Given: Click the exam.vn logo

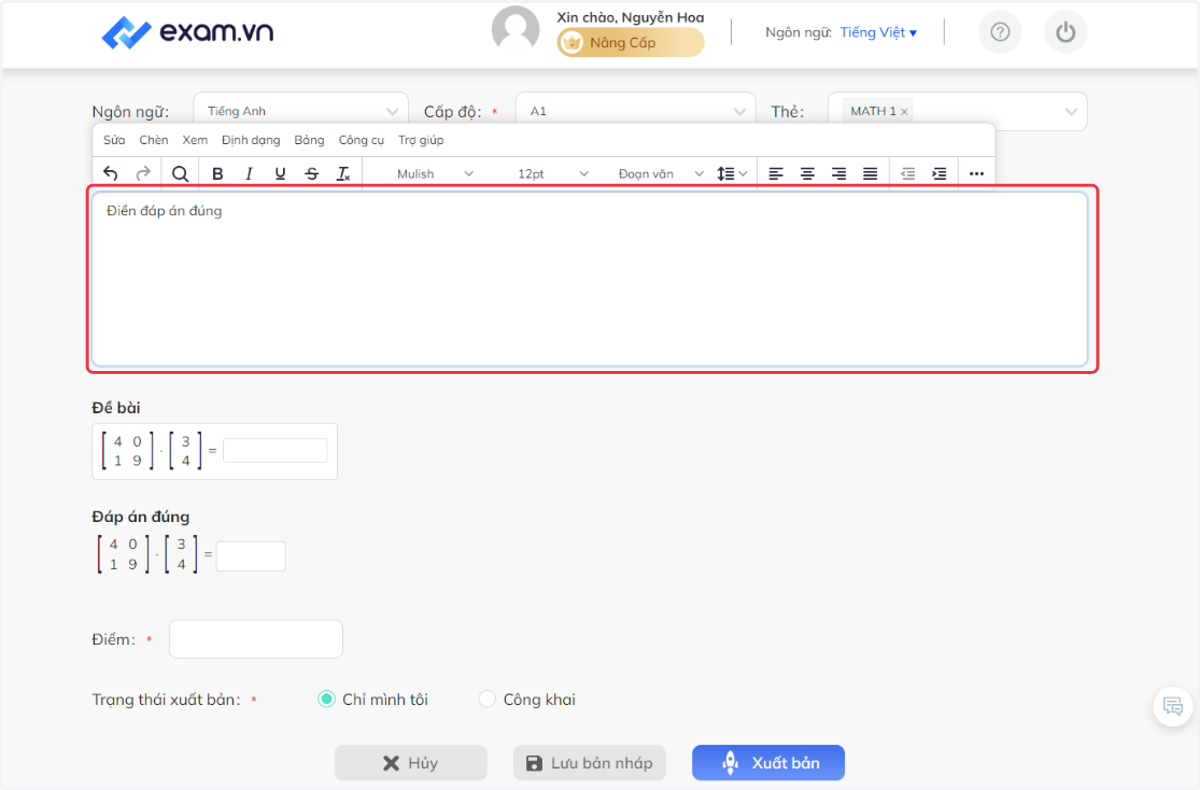Looking at the screenshot, I should [x=188, y=33].
